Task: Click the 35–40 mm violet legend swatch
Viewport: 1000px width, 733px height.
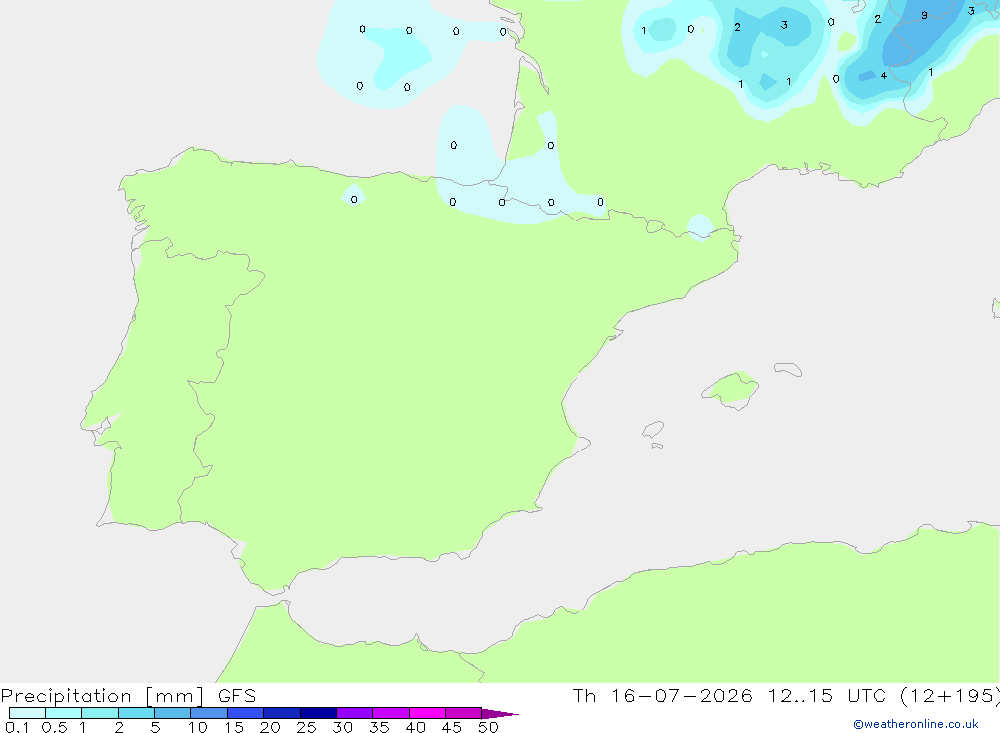Action: pos(391,713)
